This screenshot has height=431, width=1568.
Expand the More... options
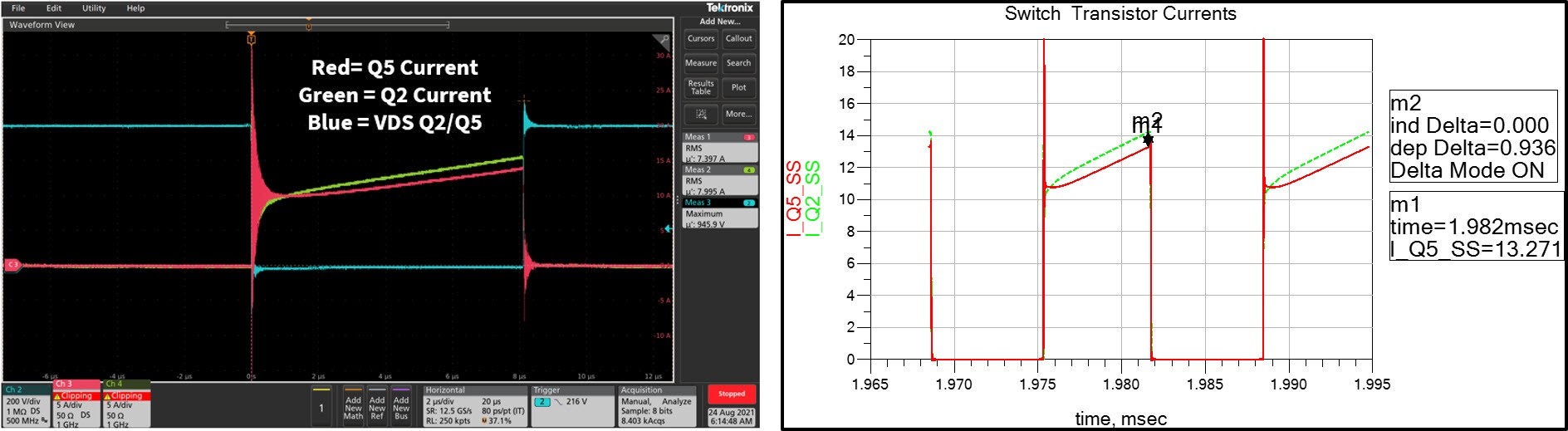738,114
